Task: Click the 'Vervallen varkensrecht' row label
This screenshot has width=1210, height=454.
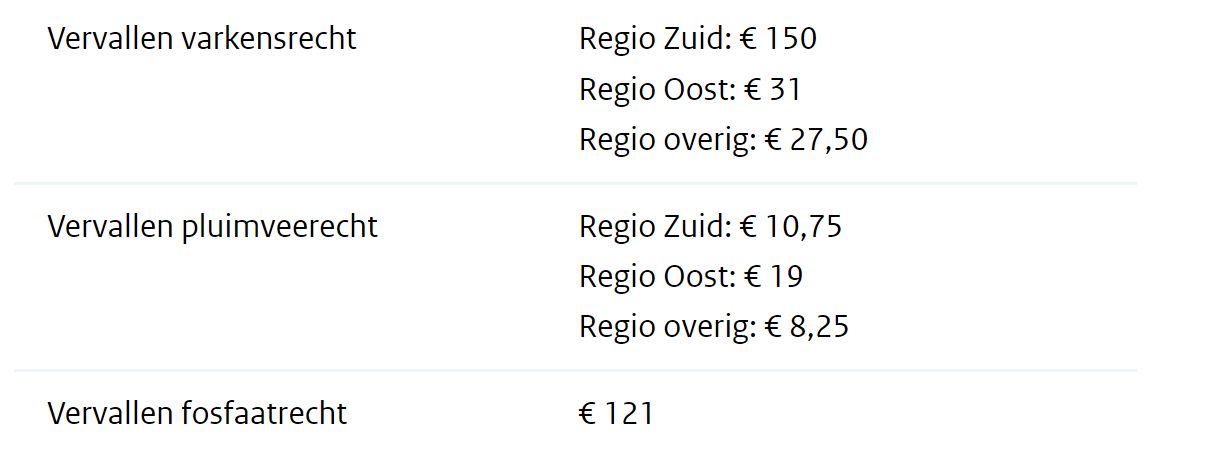Action: click(202, 39)
